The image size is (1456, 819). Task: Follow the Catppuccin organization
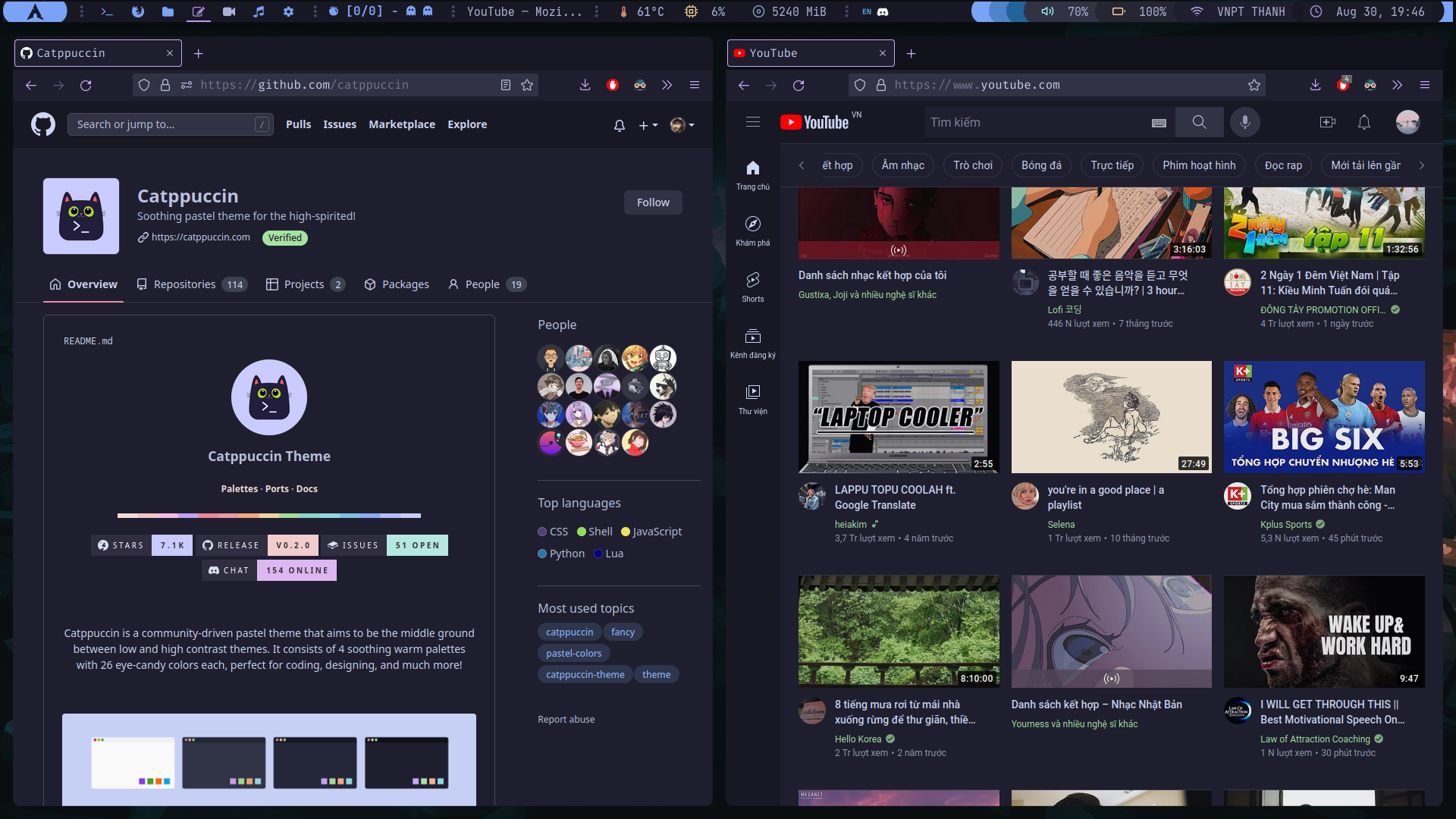tap(652, 202)
